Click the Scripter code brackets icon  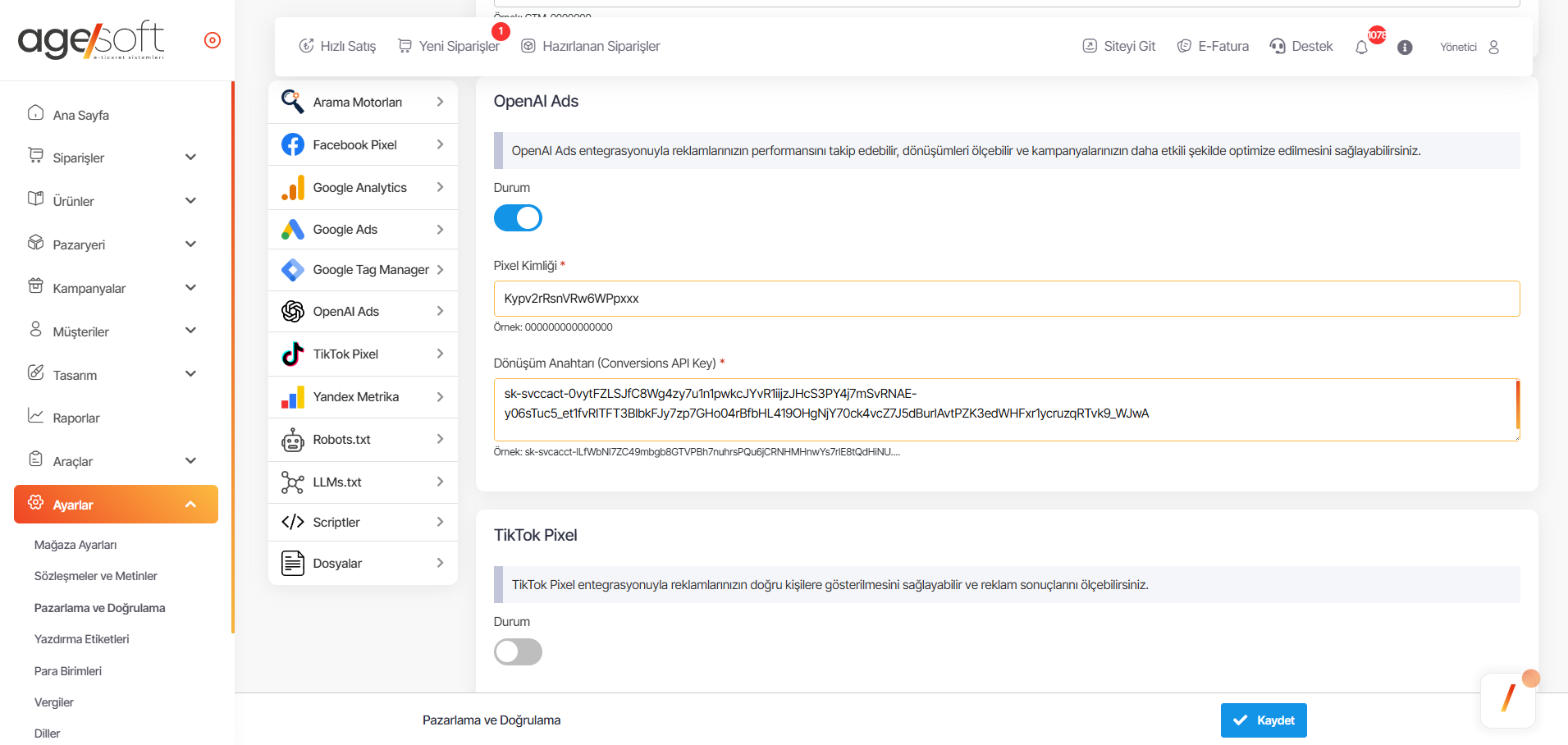coord(293,522)
